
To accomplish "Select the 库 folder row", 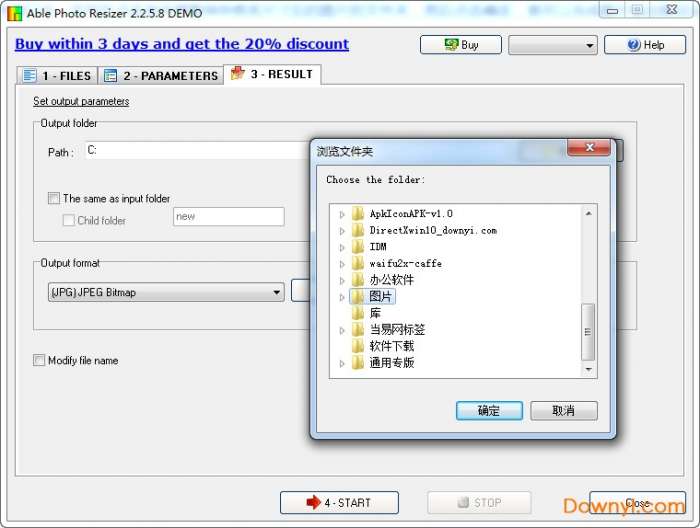I will (375, 313).
